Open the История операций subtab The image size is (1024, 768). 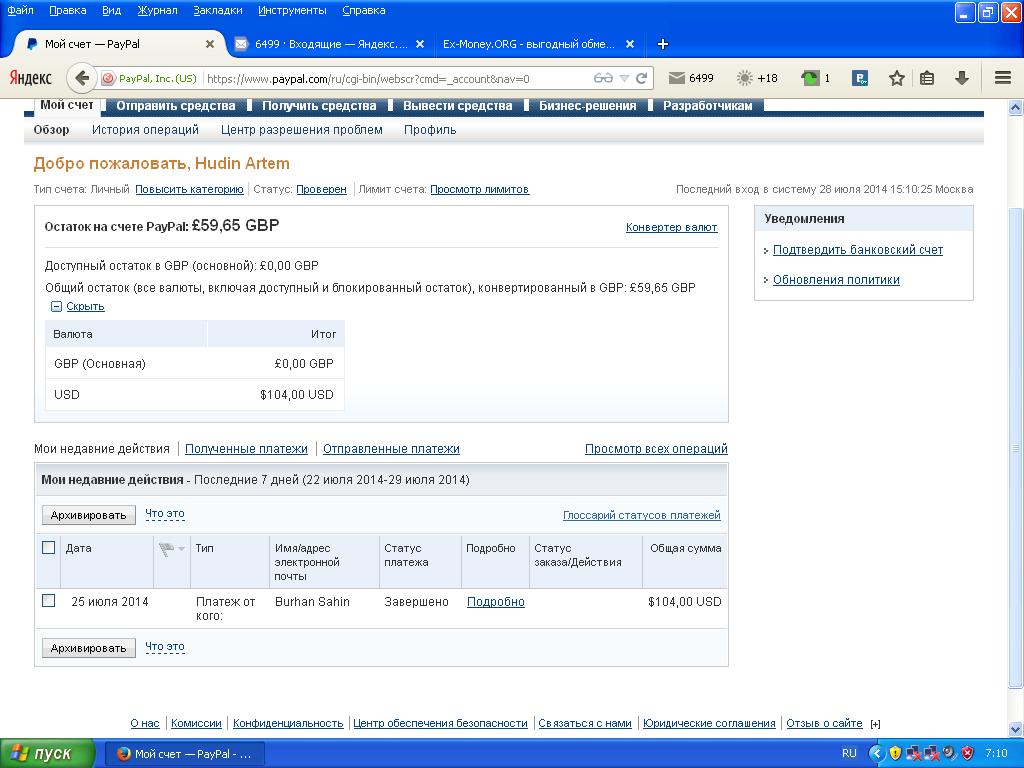click(x=145, y=129)
